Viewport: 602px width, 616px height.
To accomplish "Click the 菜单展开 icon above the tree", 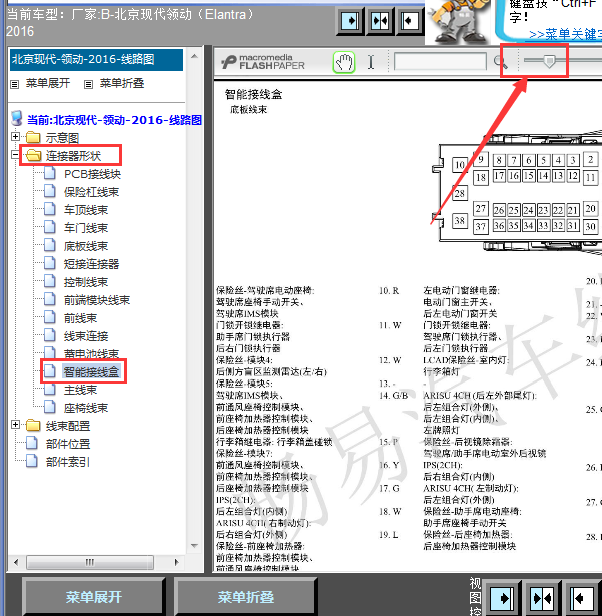I will [15, 84].
